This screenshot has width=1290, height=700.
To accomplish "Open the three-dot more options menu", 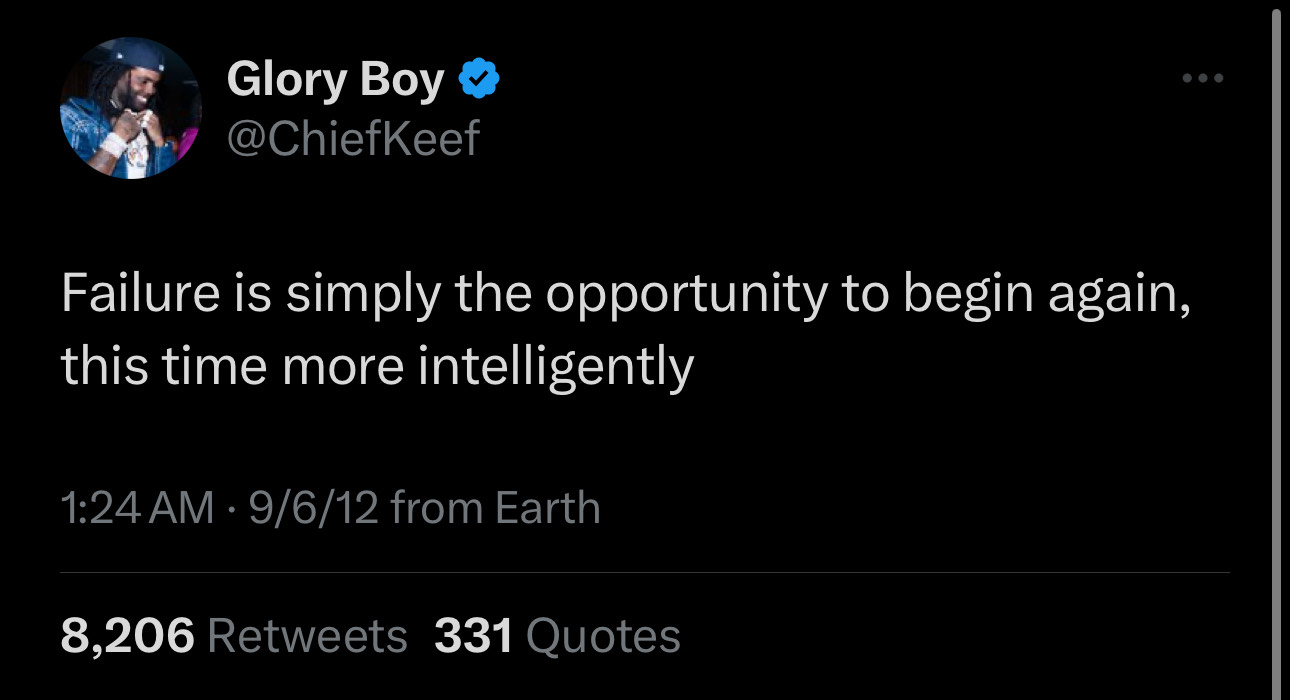I will 1202,78.
